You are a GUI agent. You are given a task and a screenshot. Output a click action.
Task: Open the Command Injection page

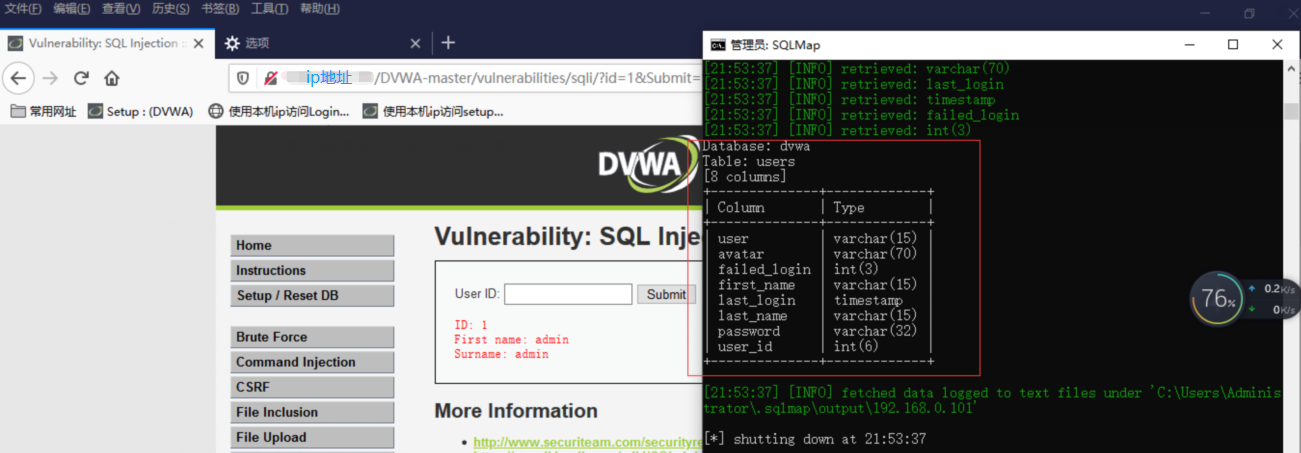click(x=312, y=362)
